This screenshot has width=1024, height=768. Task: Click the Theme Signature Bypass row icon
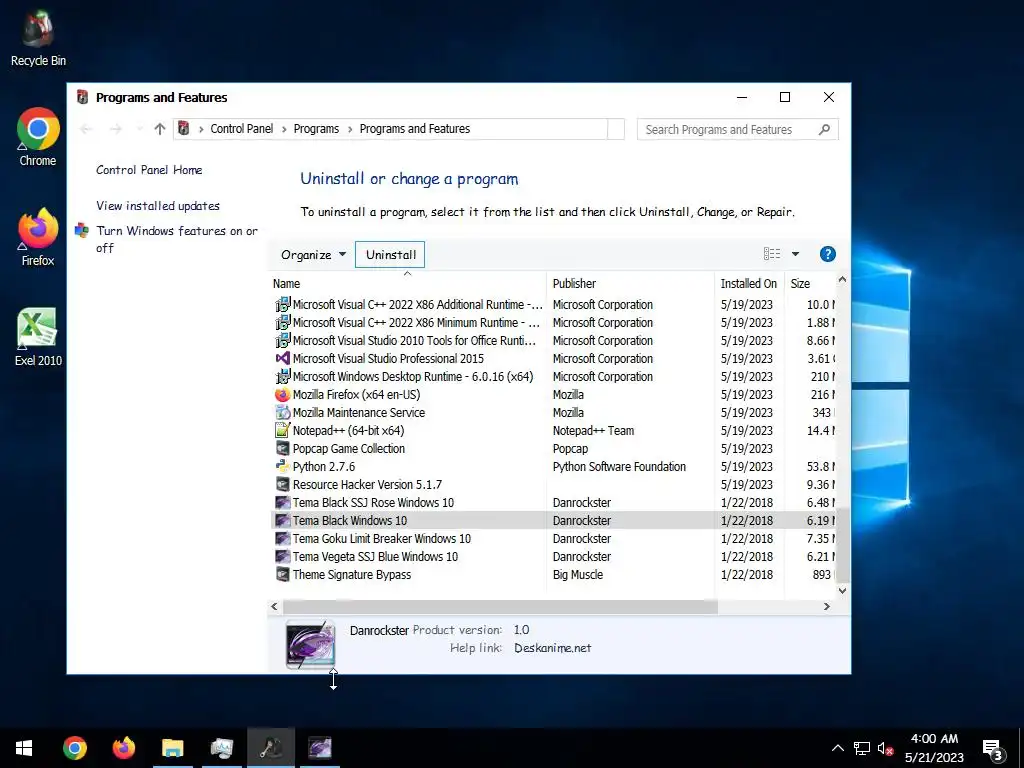coord(282,575)
